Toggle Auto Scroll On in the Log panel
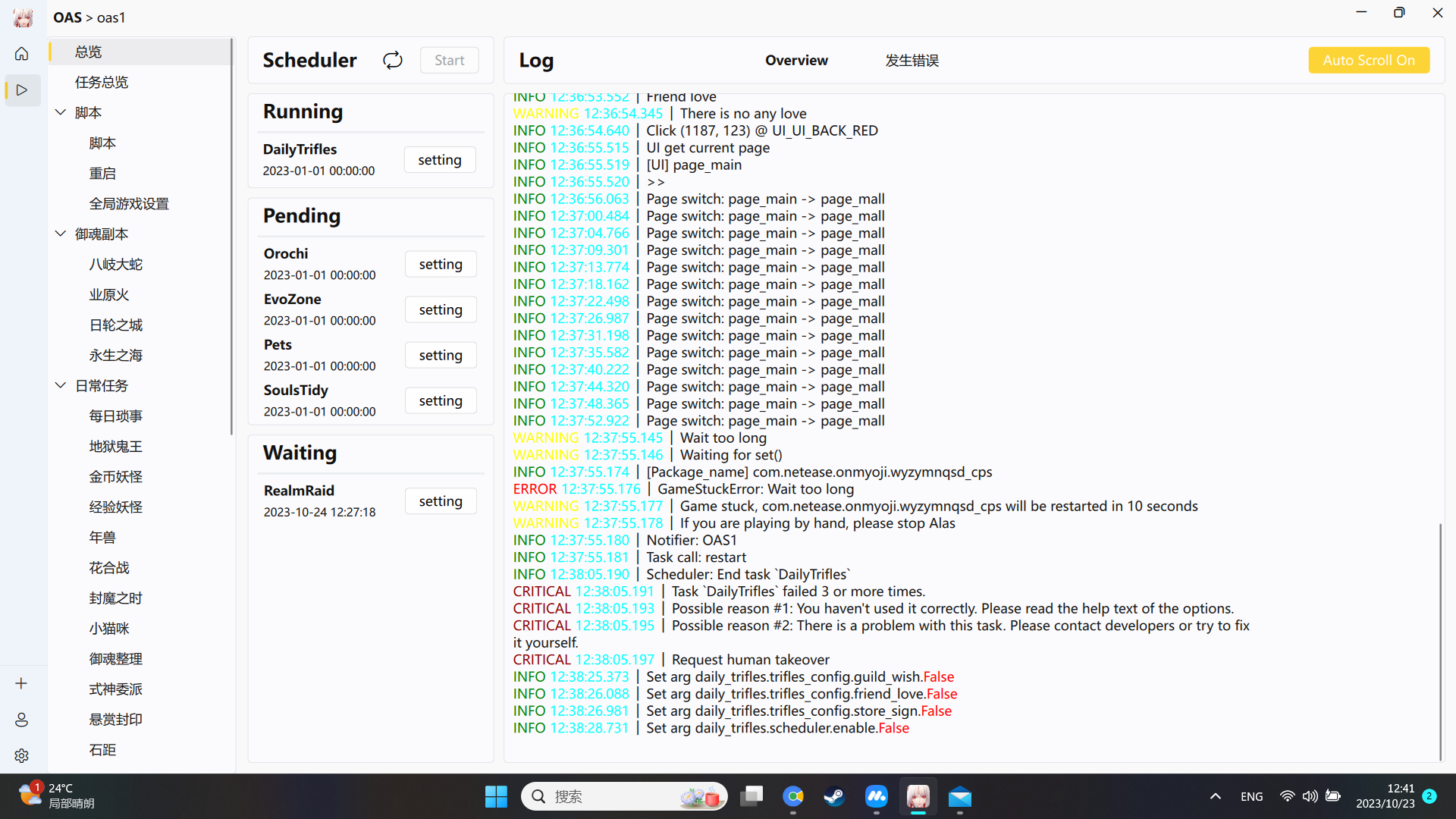This screenshot has height=819, width=1456. pos(1368,60)
